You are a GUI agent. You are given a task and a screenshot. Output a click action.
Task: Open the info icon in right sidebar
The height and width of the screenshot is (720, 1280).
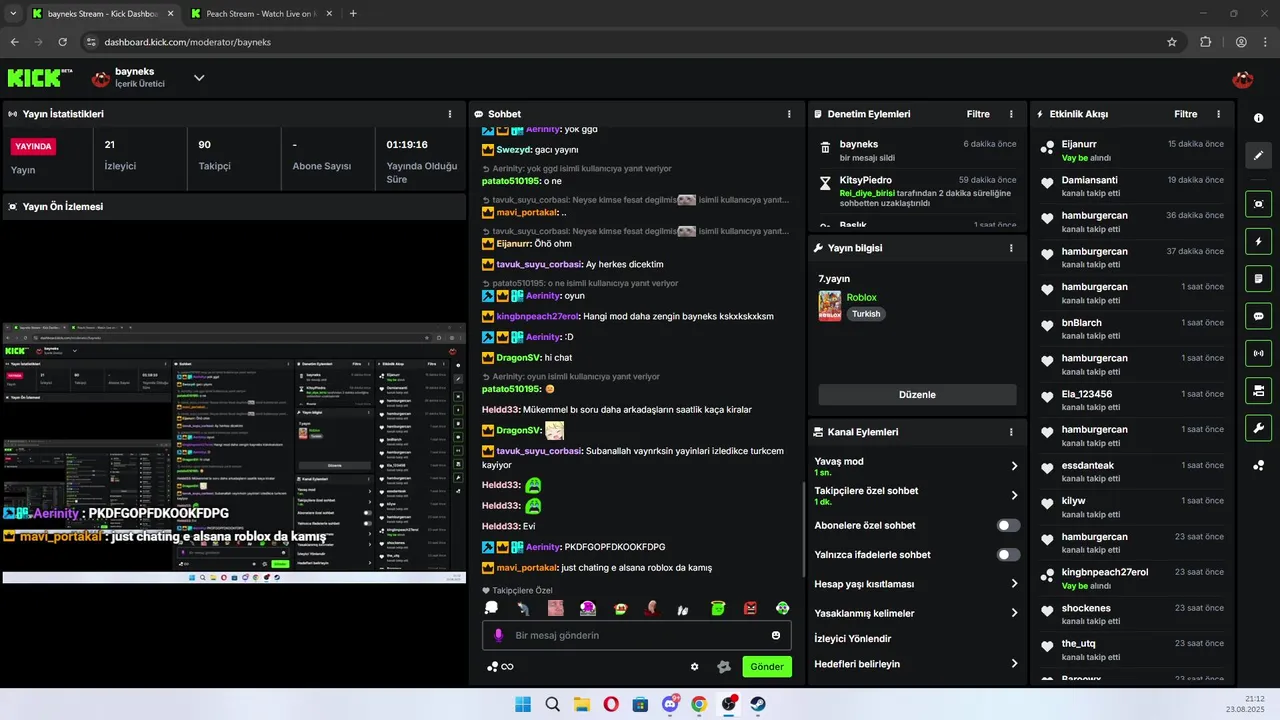point(1258,118)
